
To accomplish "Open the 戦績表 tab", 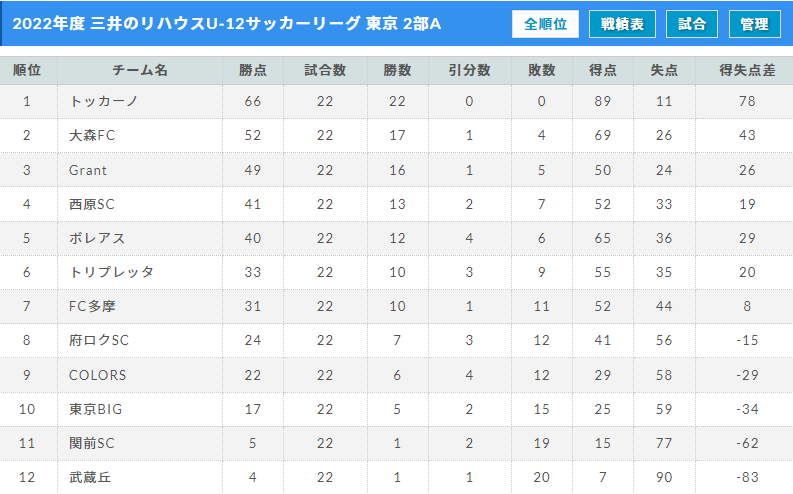I will (622, 24).
